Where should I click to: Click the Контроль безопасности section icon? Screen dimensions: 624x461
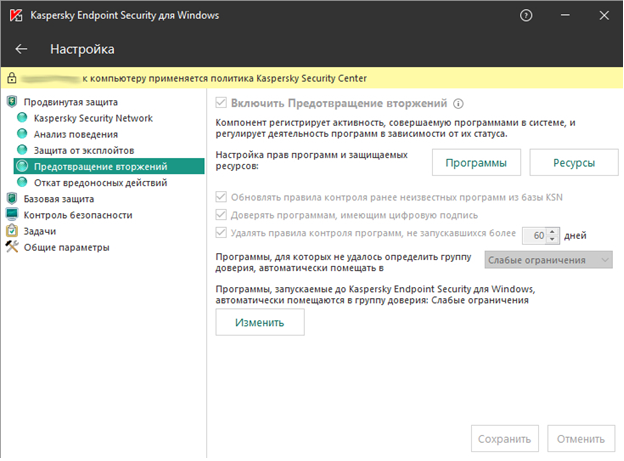pyautogui.click(x=12, y=215)
